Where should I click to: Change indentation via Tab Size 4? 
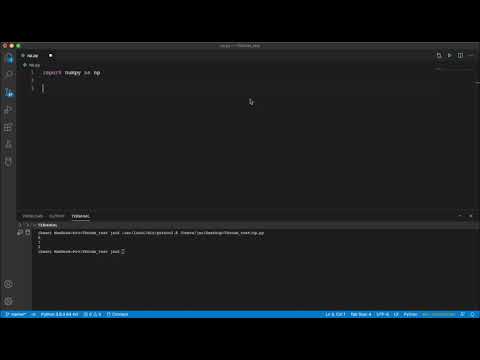click(x=361, y=314)
